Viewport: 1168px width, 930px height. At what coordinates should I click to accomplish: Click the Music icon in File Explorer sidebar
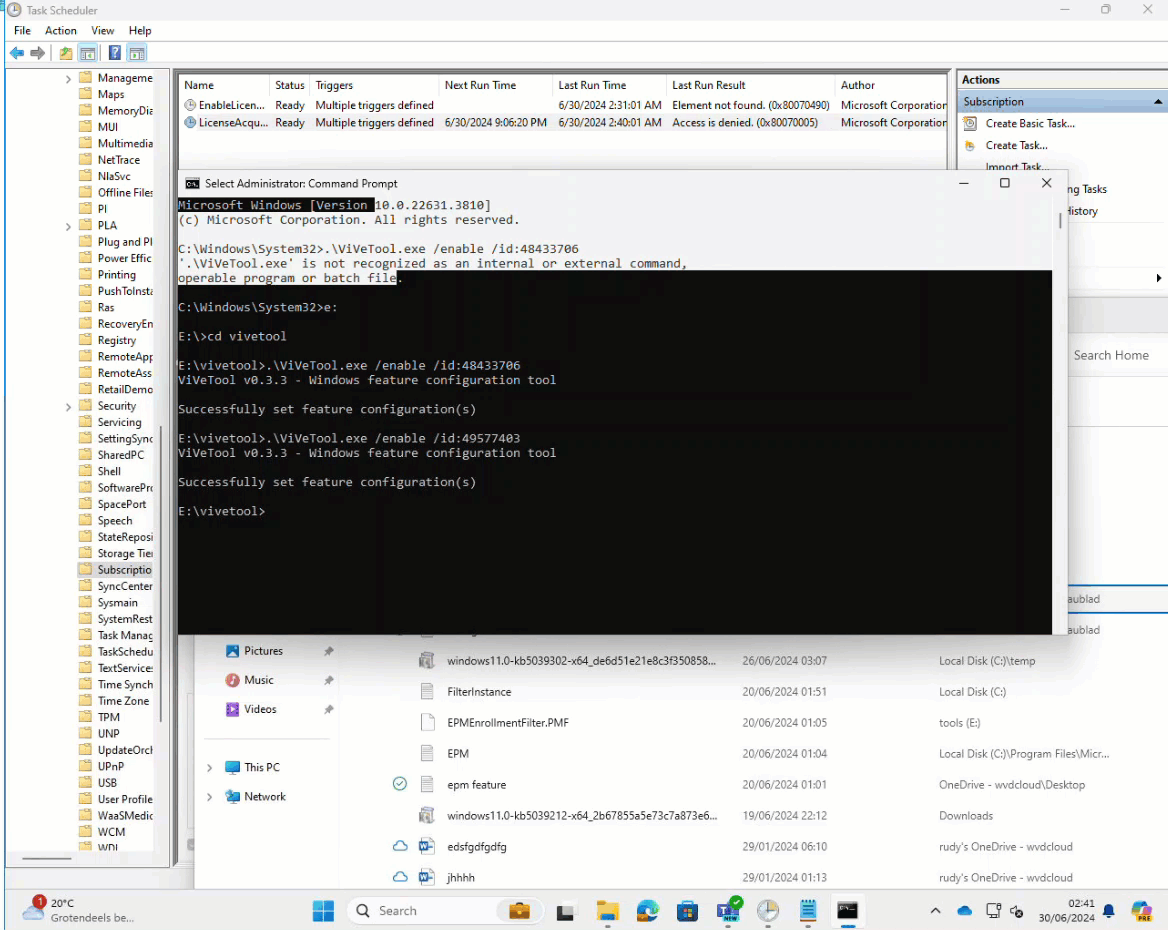pyautogui.click(x=232, y=680)
